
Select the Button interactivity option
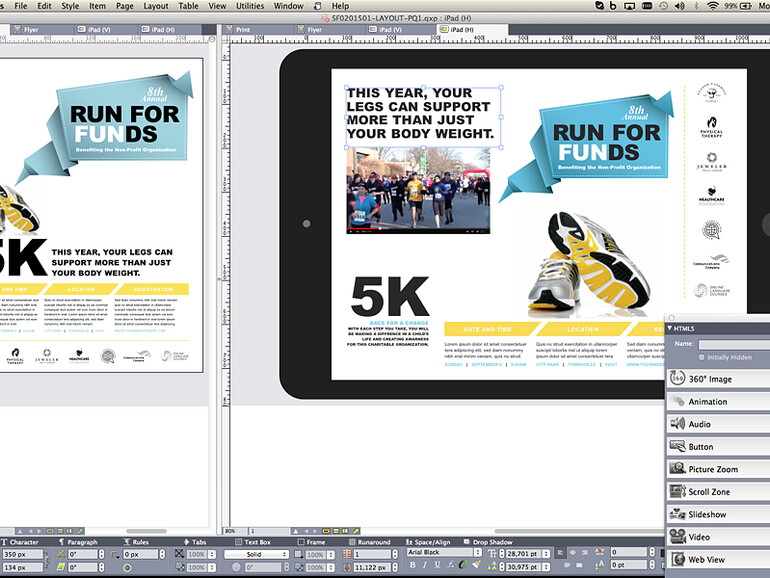pos(718,446)
